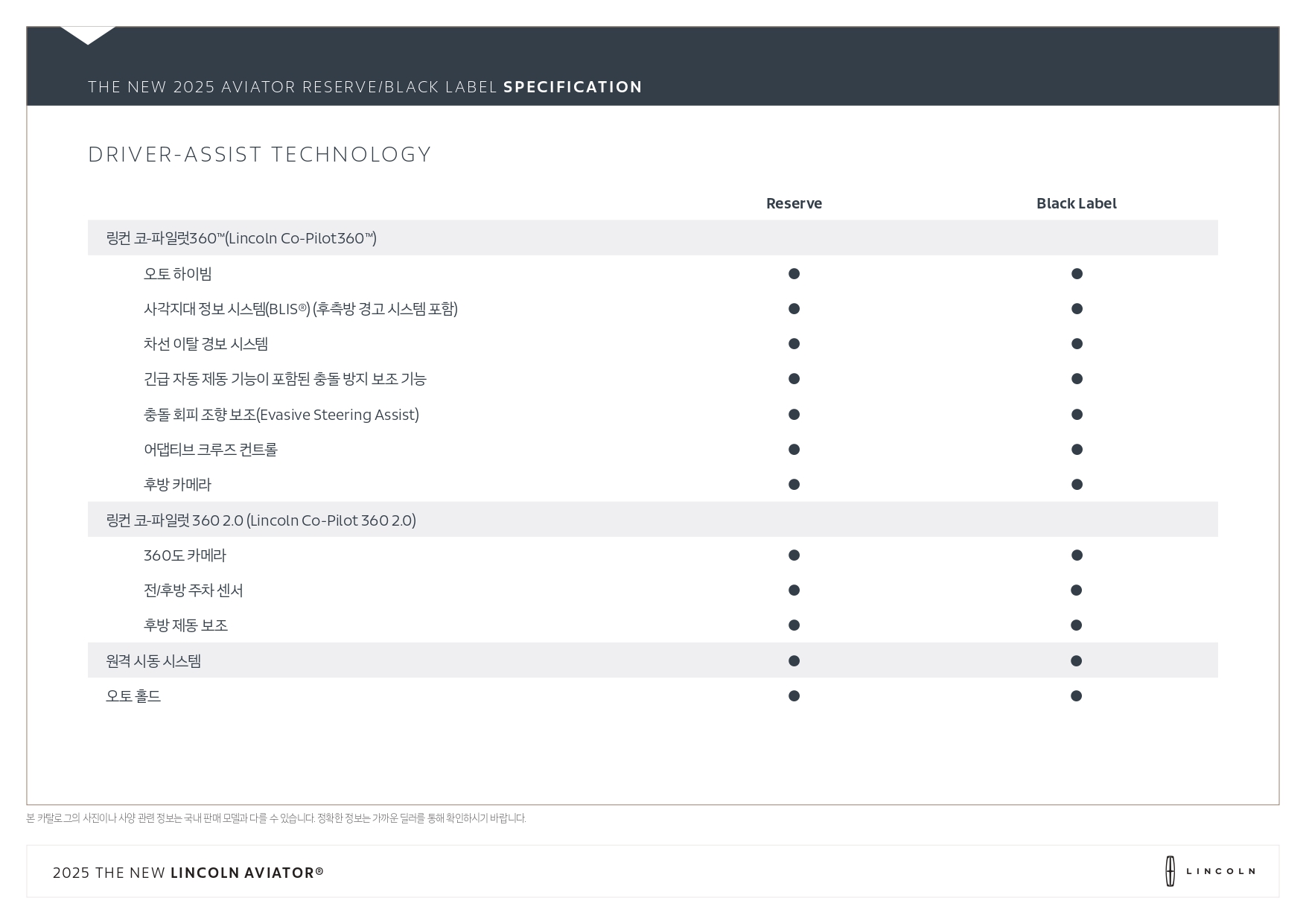
Task: Click the 링컨 코-파일럿360™ section row
Action: tap(653, 238)
